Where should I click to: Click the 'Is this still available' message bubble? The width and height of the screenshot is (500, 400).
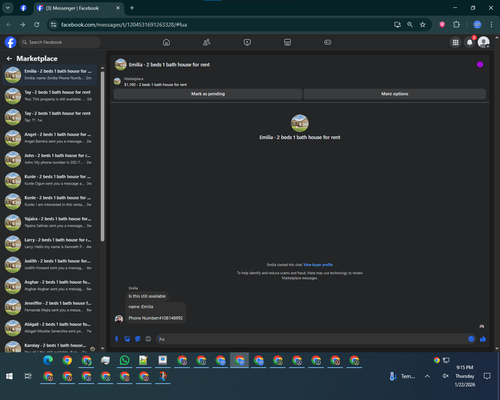pyautogui.click(x=147, y=296)
